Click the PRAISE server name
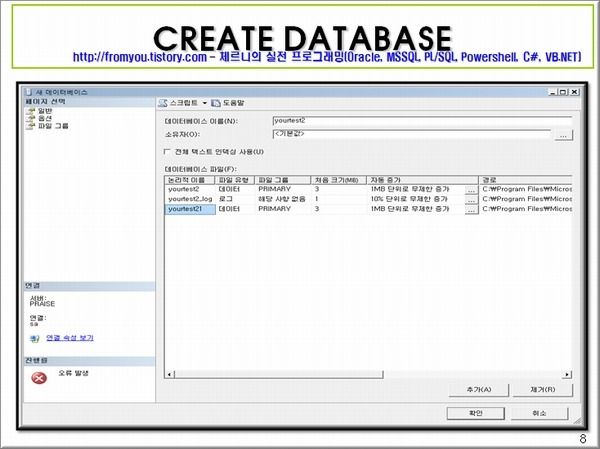 click(x=42, y=304)
